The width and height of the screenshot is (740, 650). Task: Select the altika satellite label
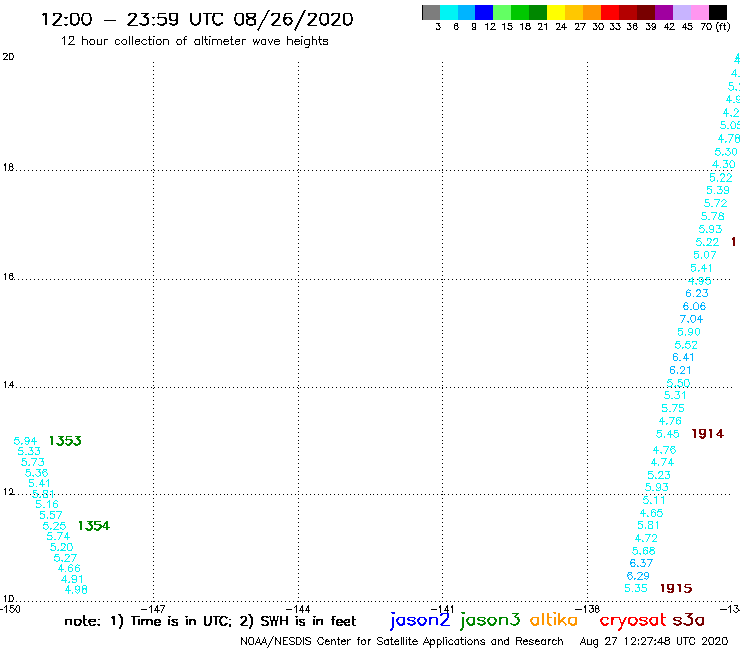pos(554,619)
